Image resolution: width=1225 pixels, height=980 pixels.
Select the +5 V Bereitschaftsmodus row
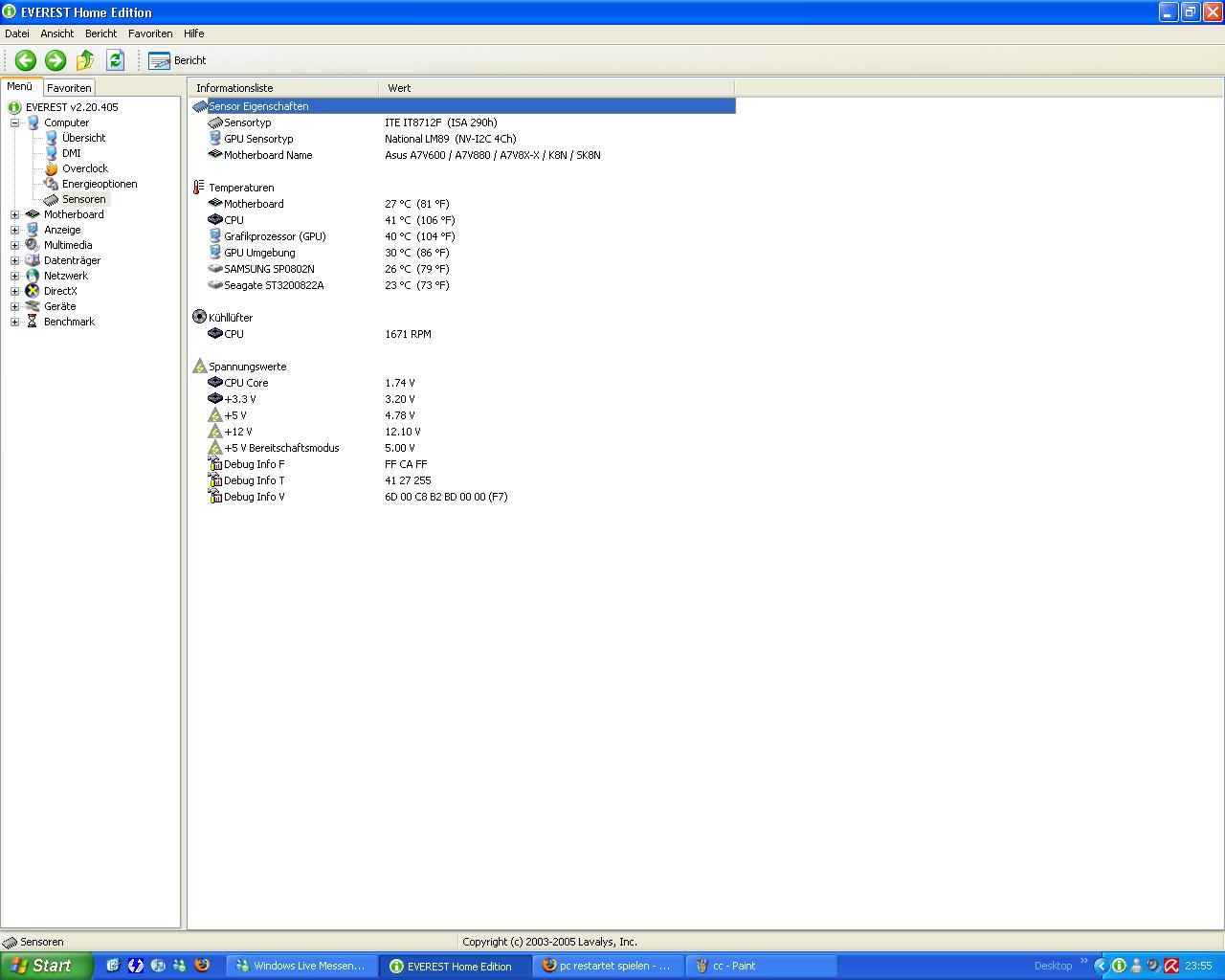click(x=463, y=448)
